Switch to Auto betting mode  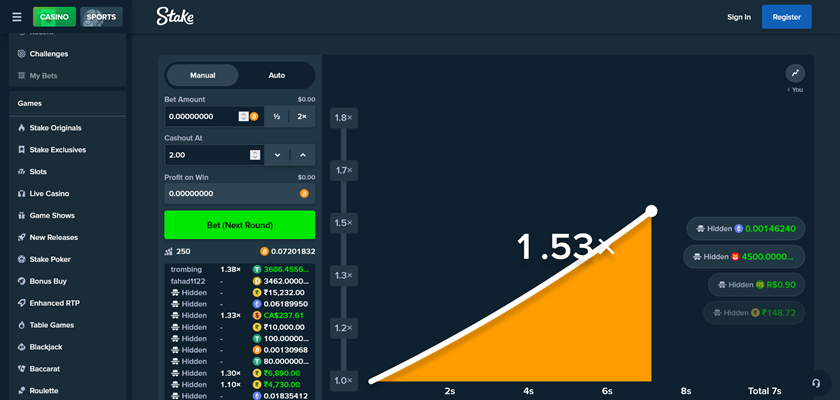[277, 75]
